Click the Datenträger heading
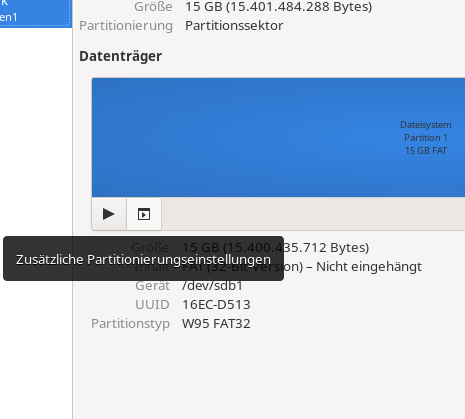This screenshot has width=465, height=419. point(120,56)
